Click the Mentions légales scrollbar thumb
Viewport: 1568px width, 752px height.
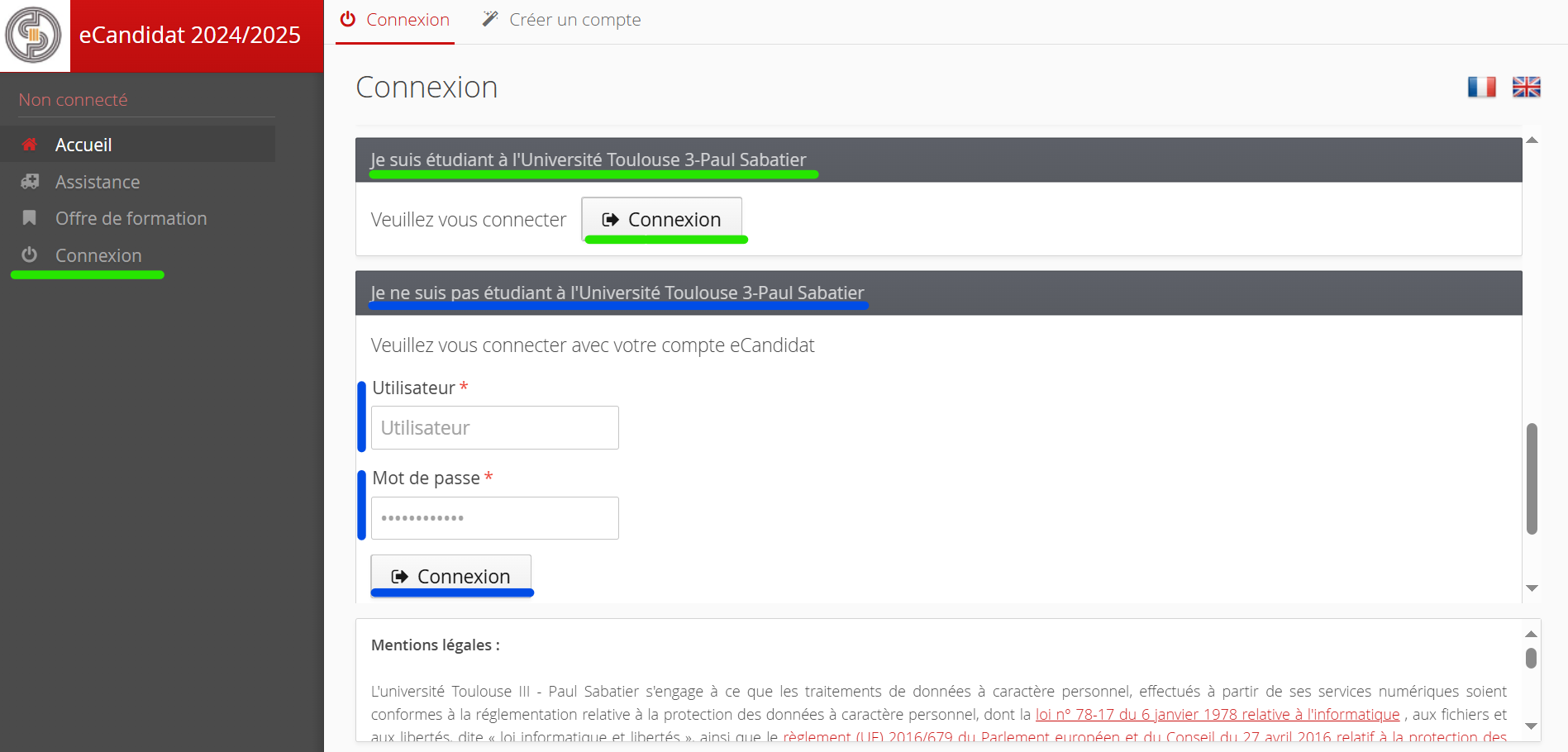pyautogui.click(x=1531, y=658)
